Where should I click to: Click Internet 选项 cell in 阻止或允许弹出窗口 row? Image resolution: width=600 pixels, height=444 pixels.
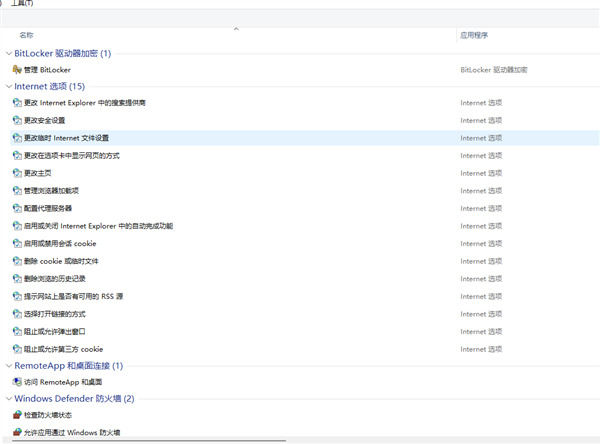point(481,331)
